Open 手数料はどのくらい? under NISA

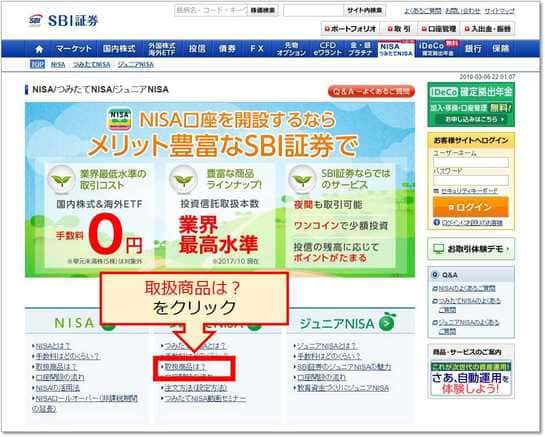[x=67, y=356]
